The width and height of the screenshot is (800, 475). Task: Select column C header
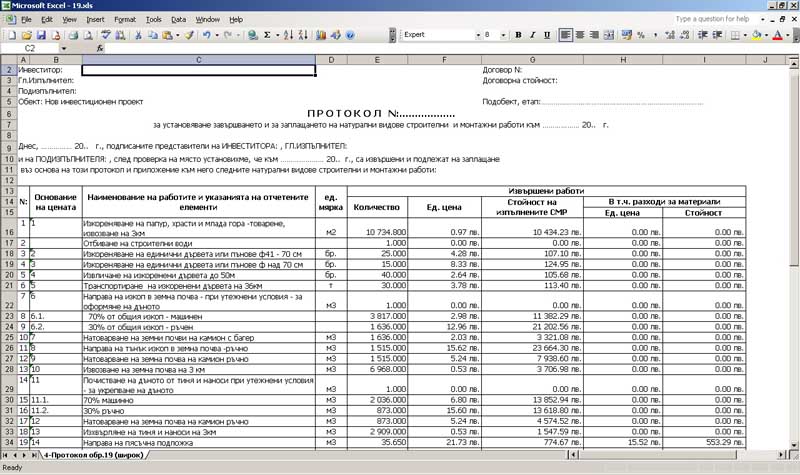[198, 60]
